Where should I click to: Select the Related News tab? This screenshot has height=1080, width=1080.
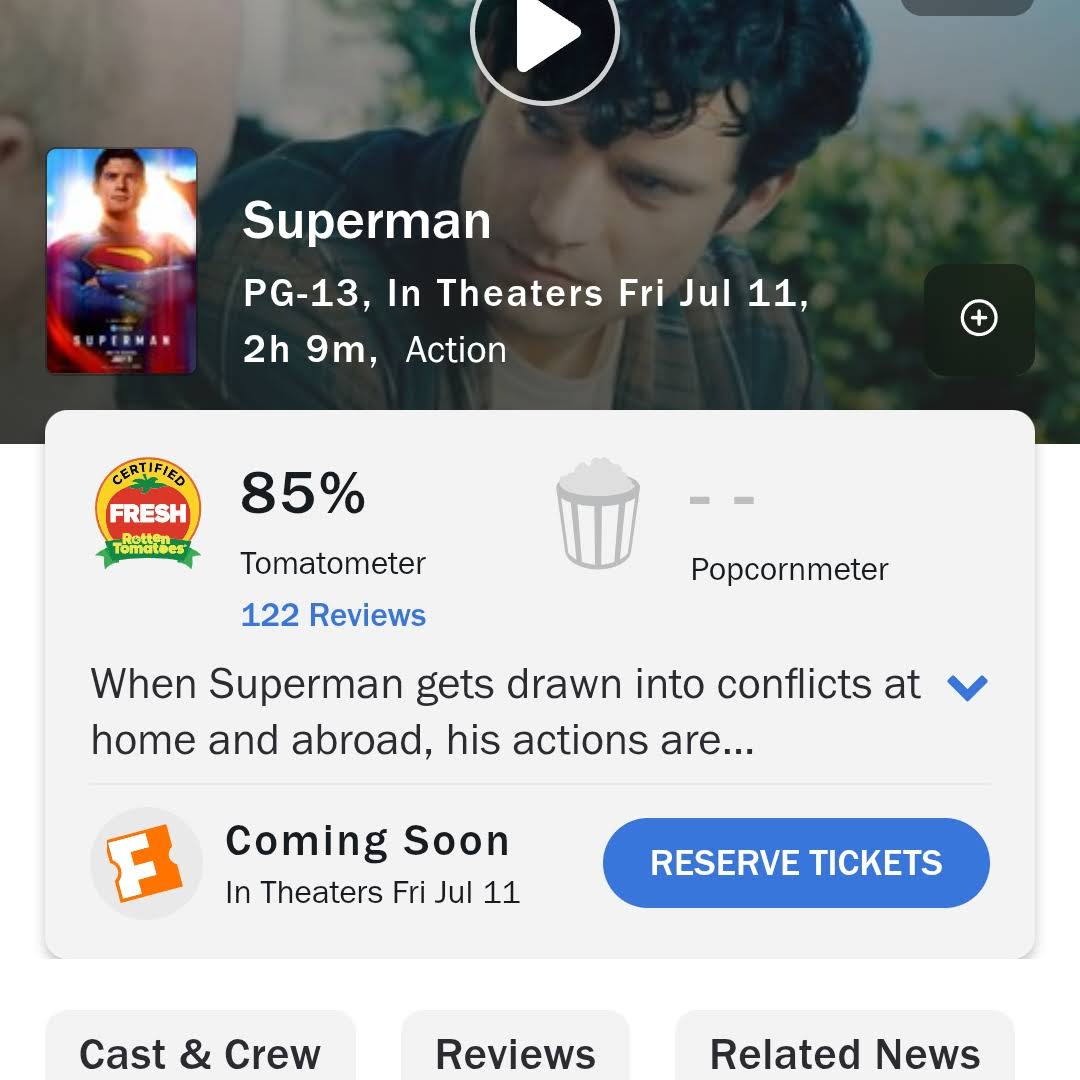coord(845,1053)
